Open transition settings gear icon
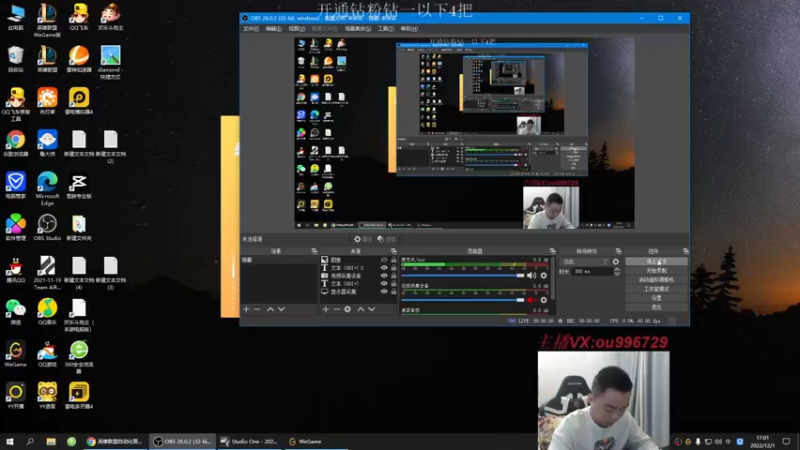Viewport: 800px width, 450px height. (616, 261)
